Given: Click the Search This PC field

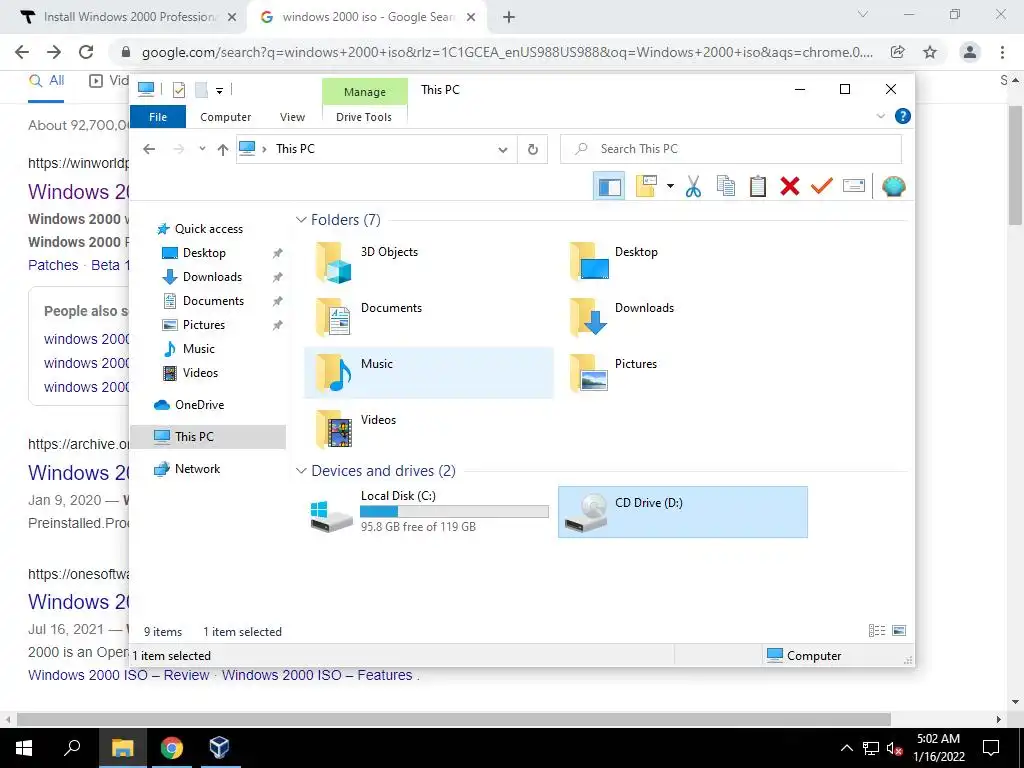Looking at the screenshot, I should pos(731,149).
